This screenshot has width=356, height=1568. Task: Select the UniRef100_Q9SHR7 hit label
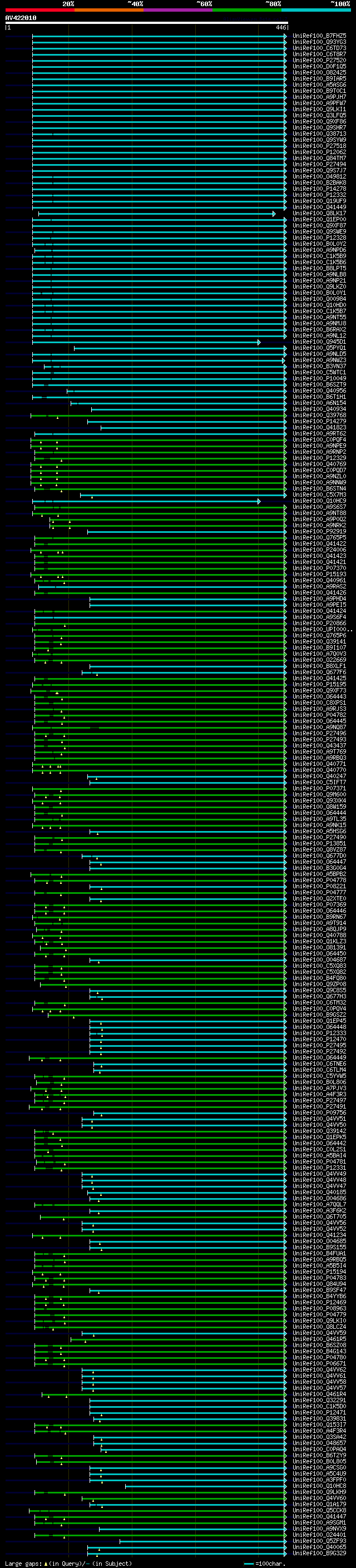click(x=319, y=128)
